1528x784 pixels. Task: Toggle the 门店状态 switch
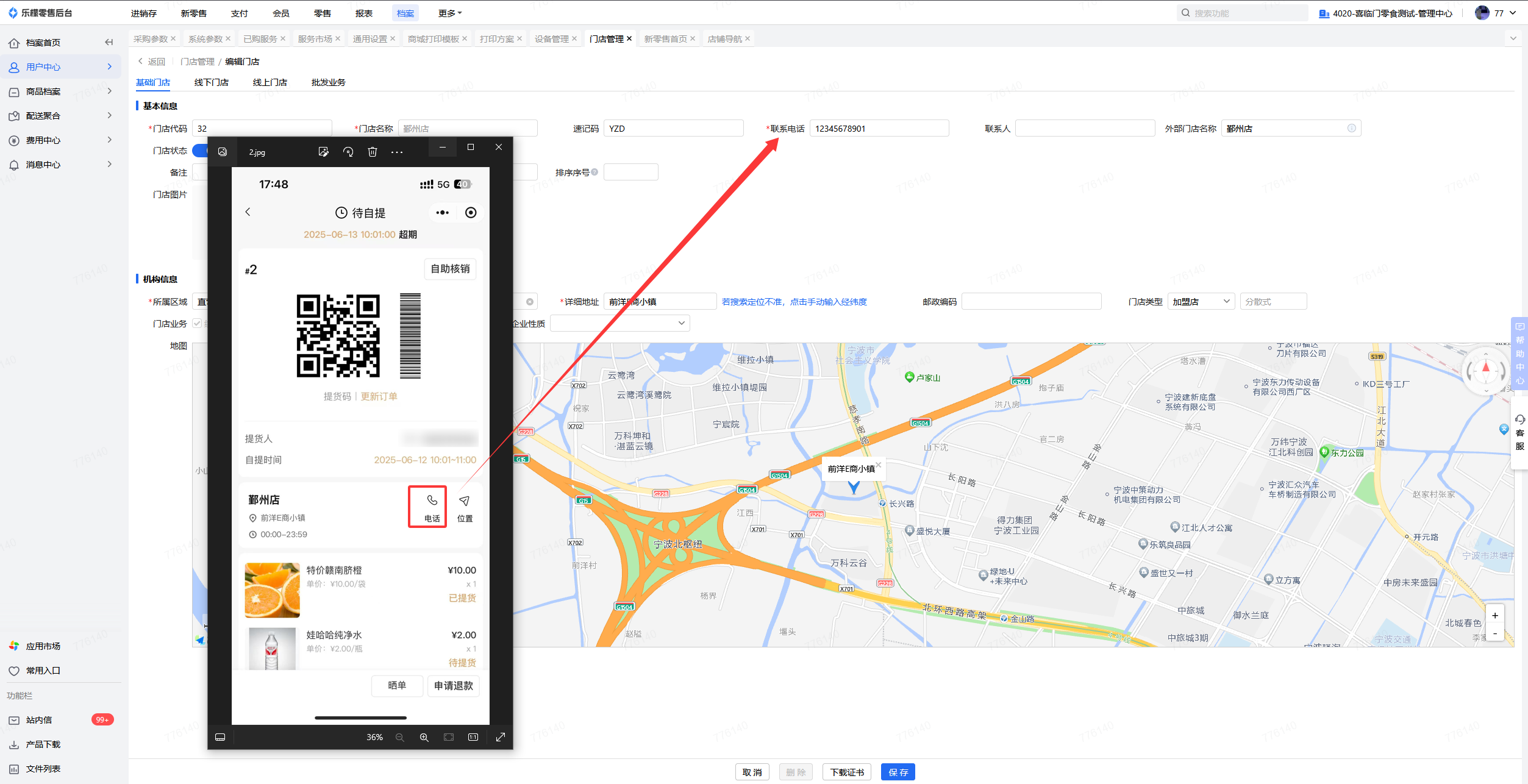200,151
